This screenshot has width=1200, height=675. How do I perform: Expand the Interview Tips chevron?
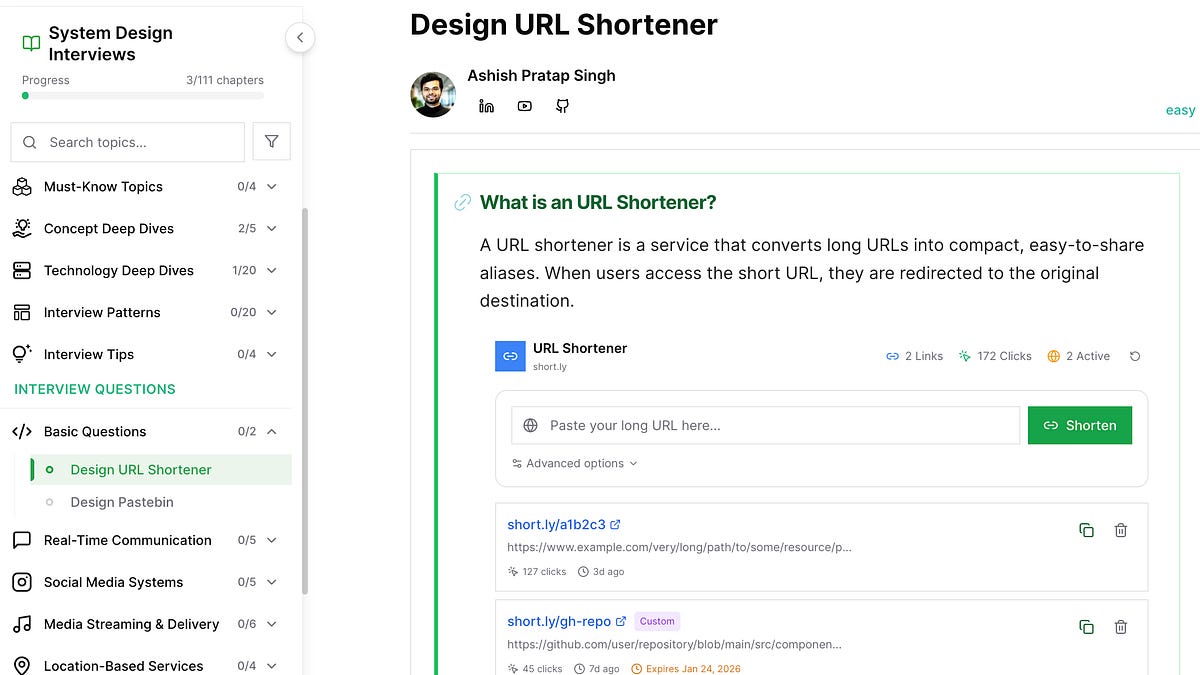tap(272, 355)
